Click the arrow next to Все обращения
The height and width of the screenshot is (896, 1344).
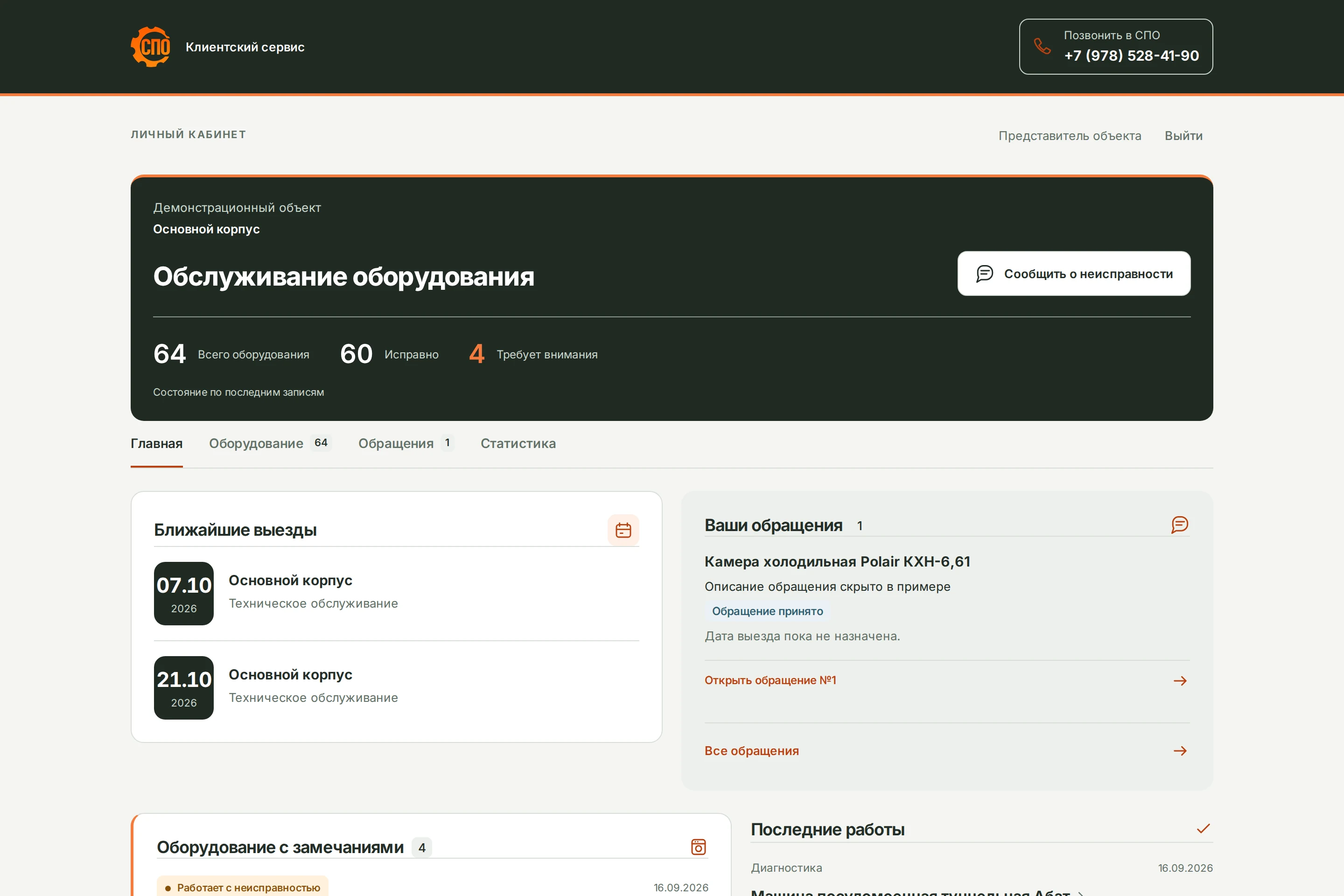[x=1180, y=751]
